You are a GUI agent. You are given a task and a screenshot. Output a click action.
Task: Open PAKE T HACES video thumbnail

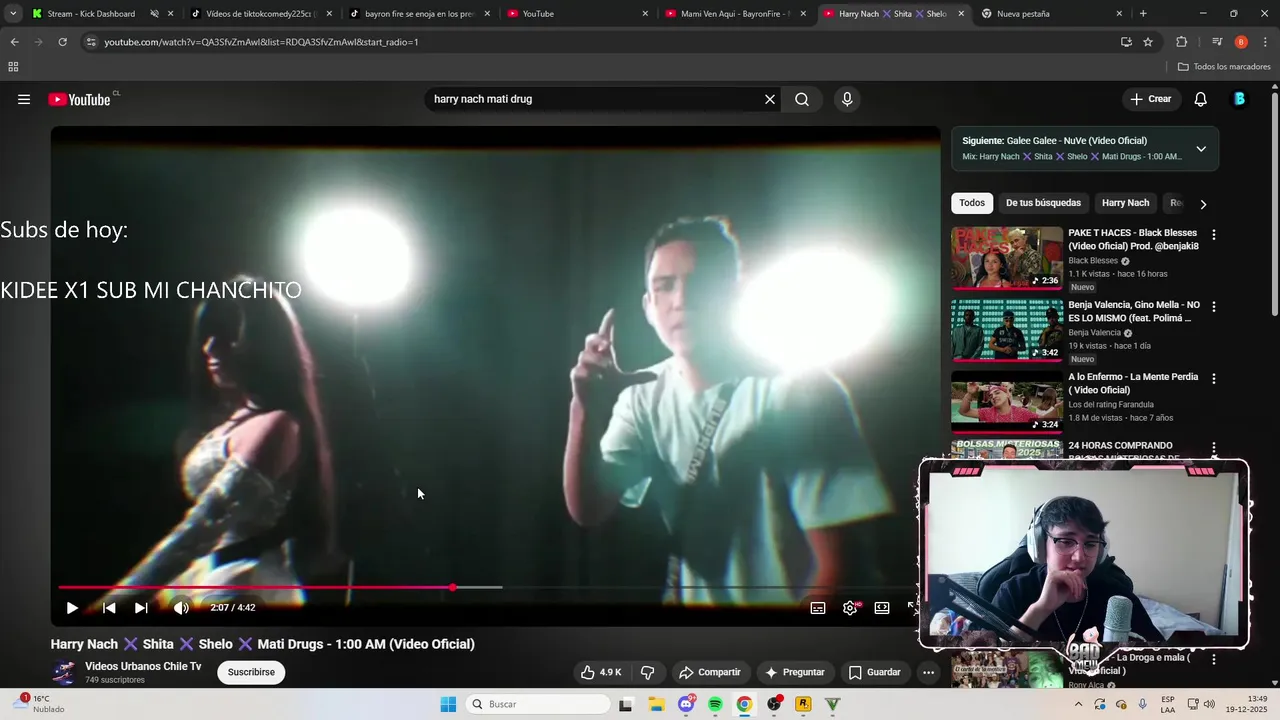(1007, 258)
